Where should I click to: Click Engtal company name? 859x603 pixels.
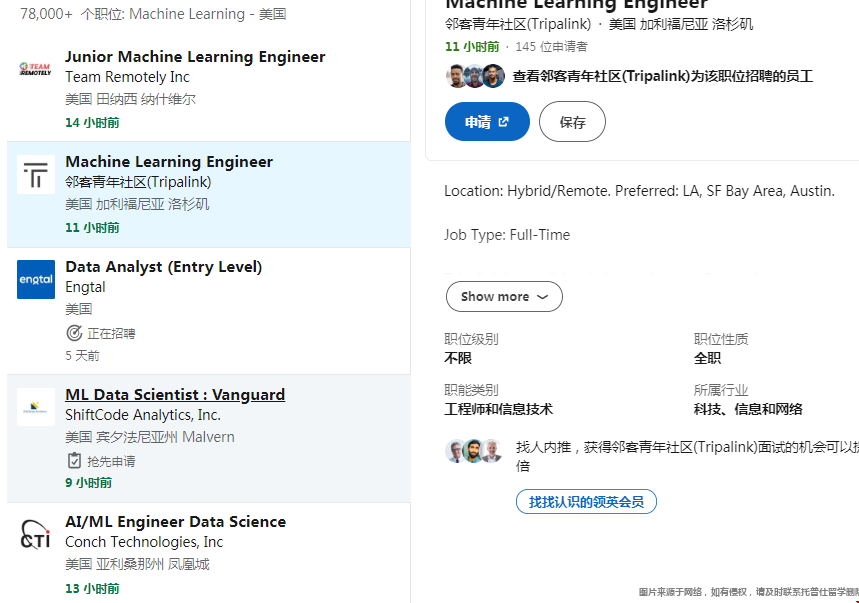(x=85, y=287)
